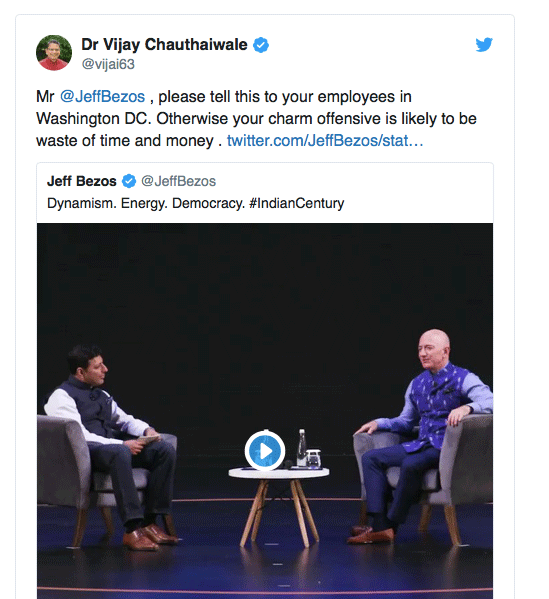549x599 pixels.
Task: Click the tweet text mentioning Washington DC
Action: coord(256,118)
